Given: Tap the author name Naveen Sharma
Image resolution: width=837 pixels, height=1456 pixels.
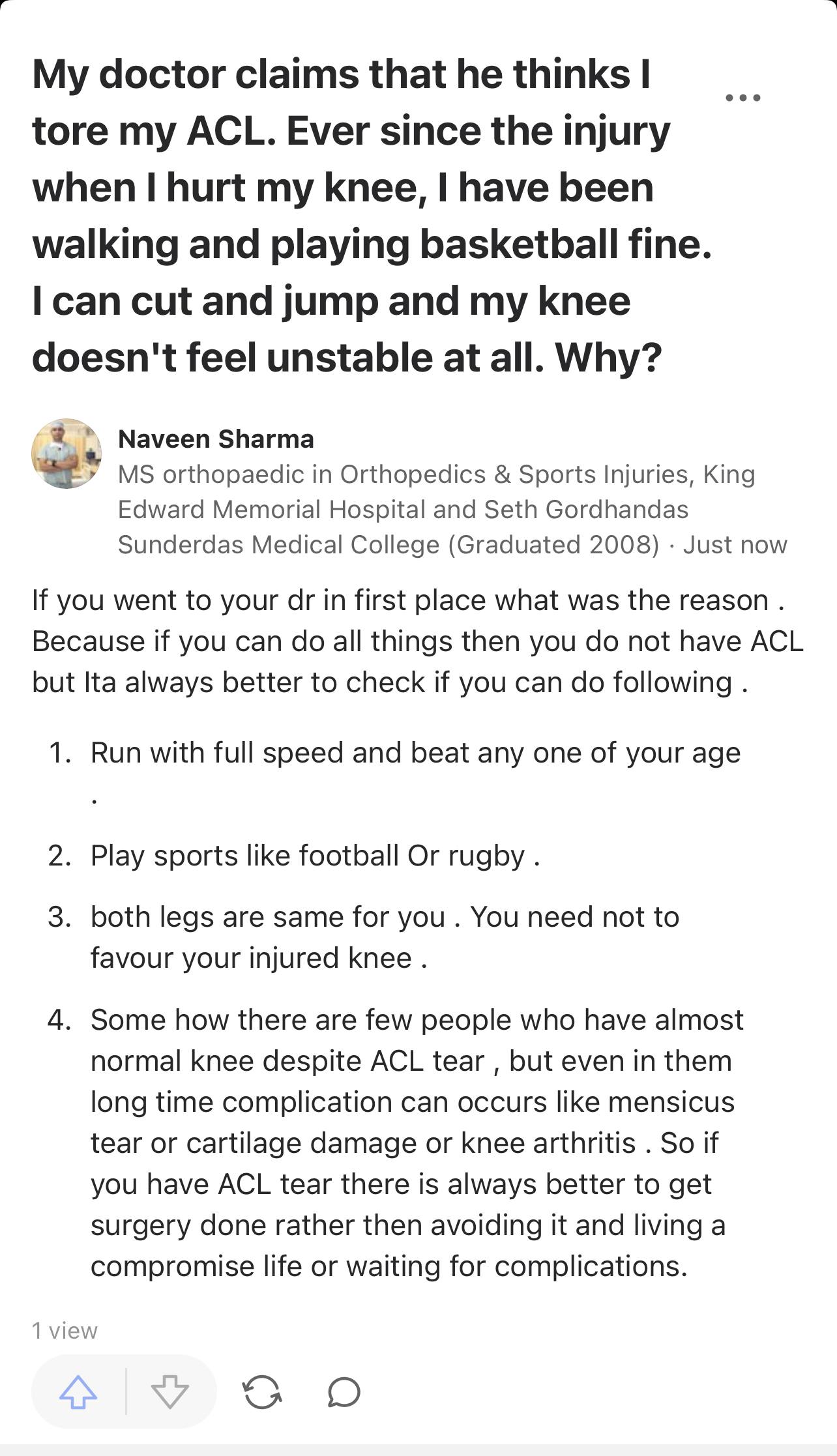Looking at the screenshot, I should click(216, 439).
